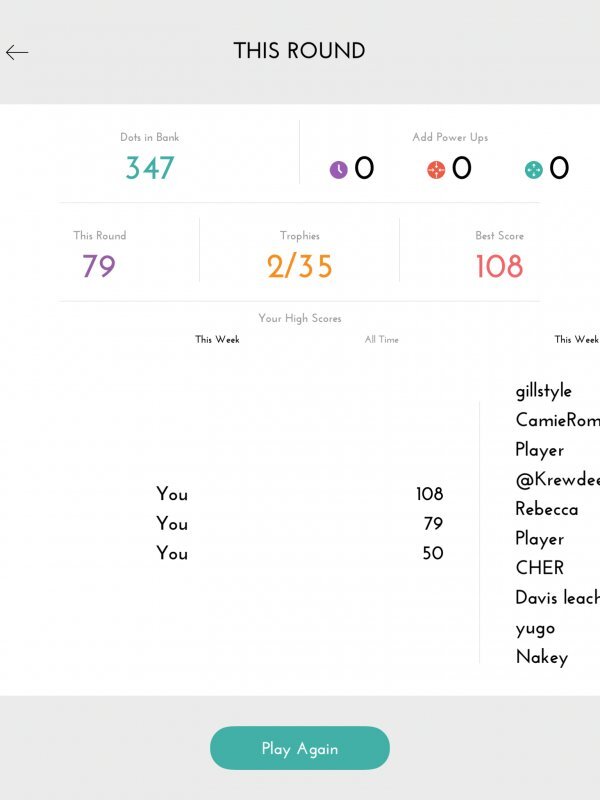Add the teal expand power-up
This screenshot has height=800, width=600.
(534, 170)
